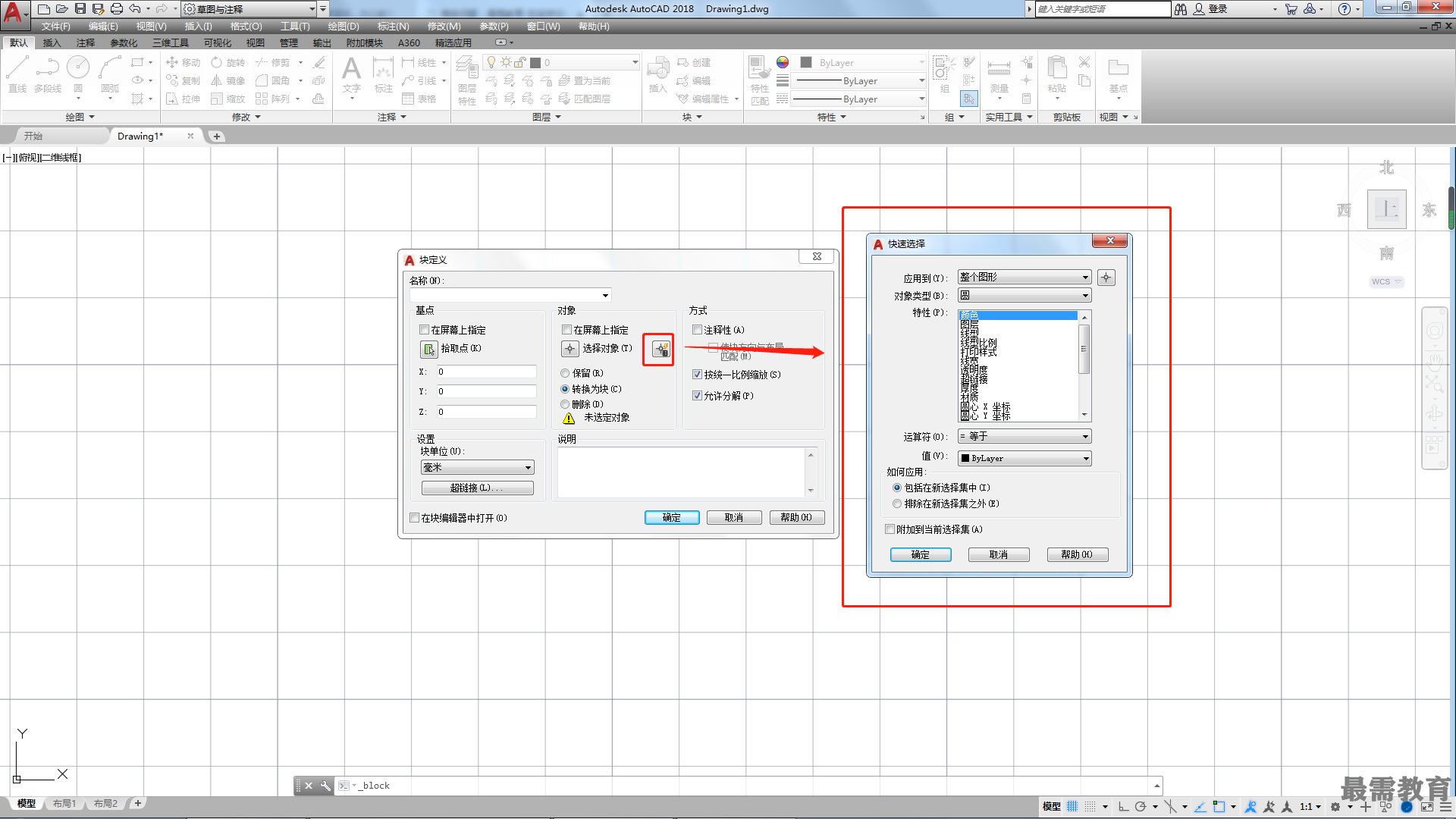Open Block unit (毫米) dropdown
This screenshot has height=819, width=1456.
(477, 467)
